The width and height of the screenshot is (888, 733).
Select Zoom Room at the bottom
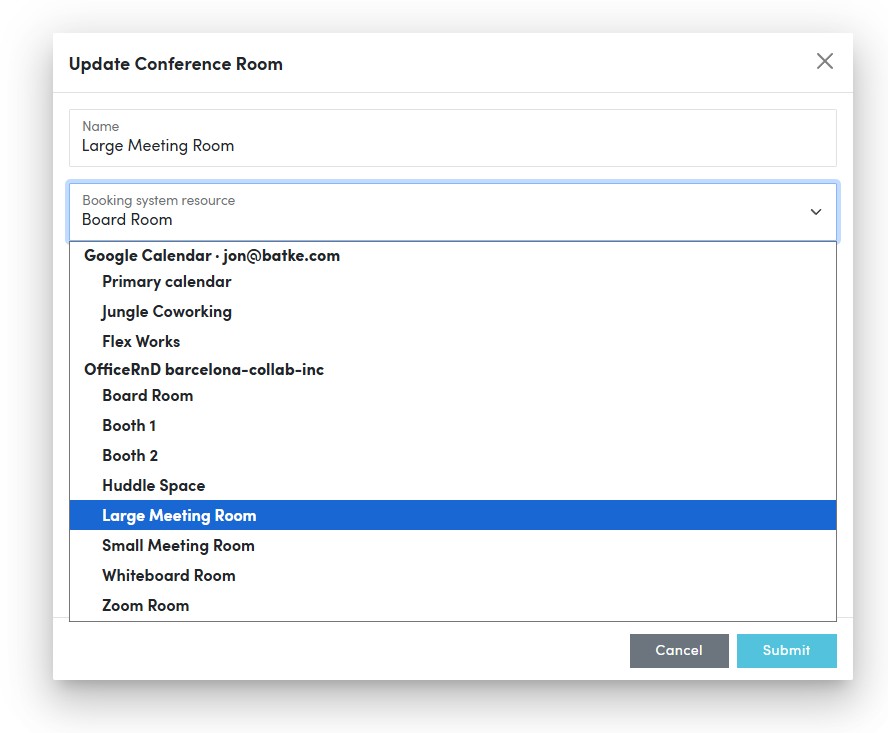pos(145,605)
